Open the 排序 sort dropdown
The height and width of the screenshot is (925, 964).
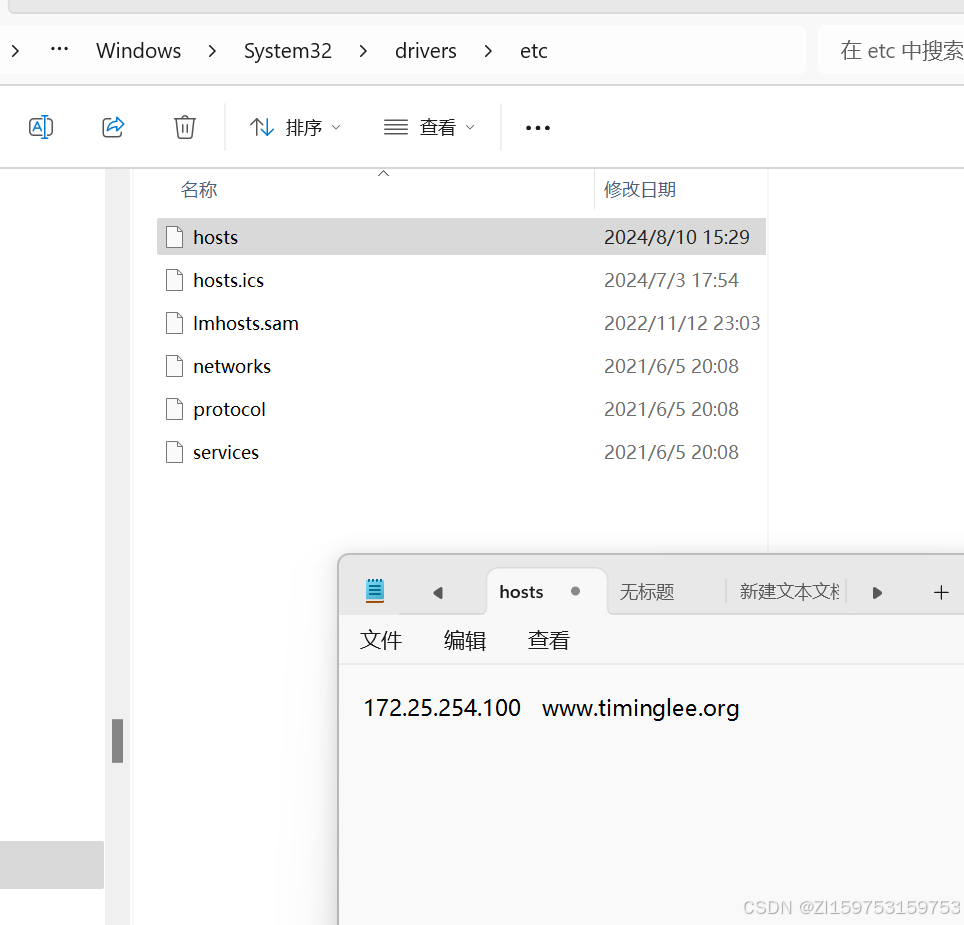click(295, 127)
